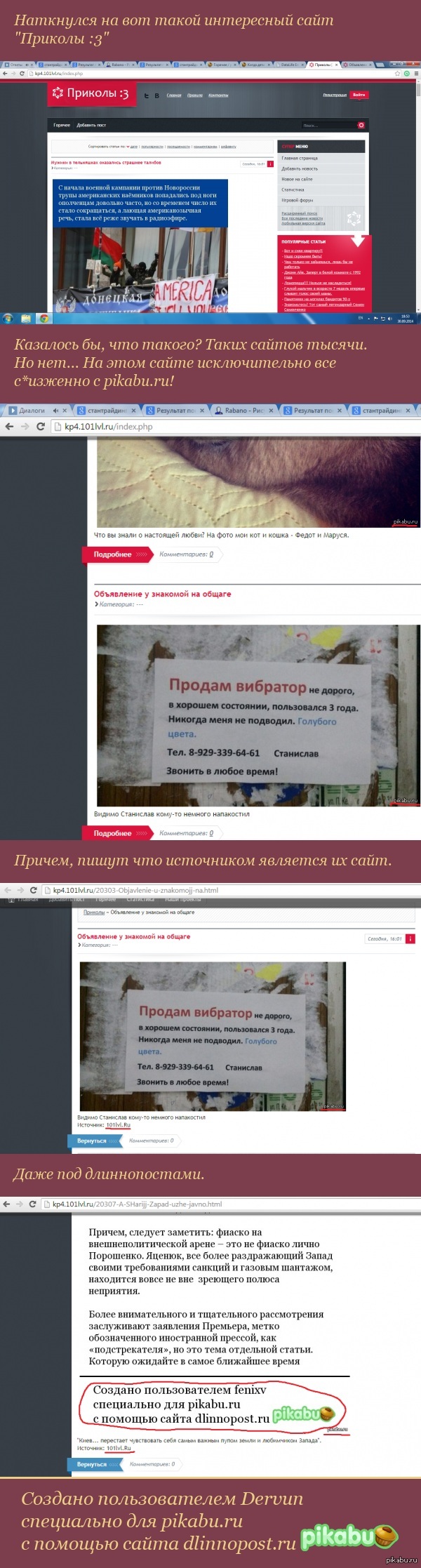Click the Windows Start button in taskbar
Screen dimensions: 421x1568
pyautogui.click(x=8, y=318)
